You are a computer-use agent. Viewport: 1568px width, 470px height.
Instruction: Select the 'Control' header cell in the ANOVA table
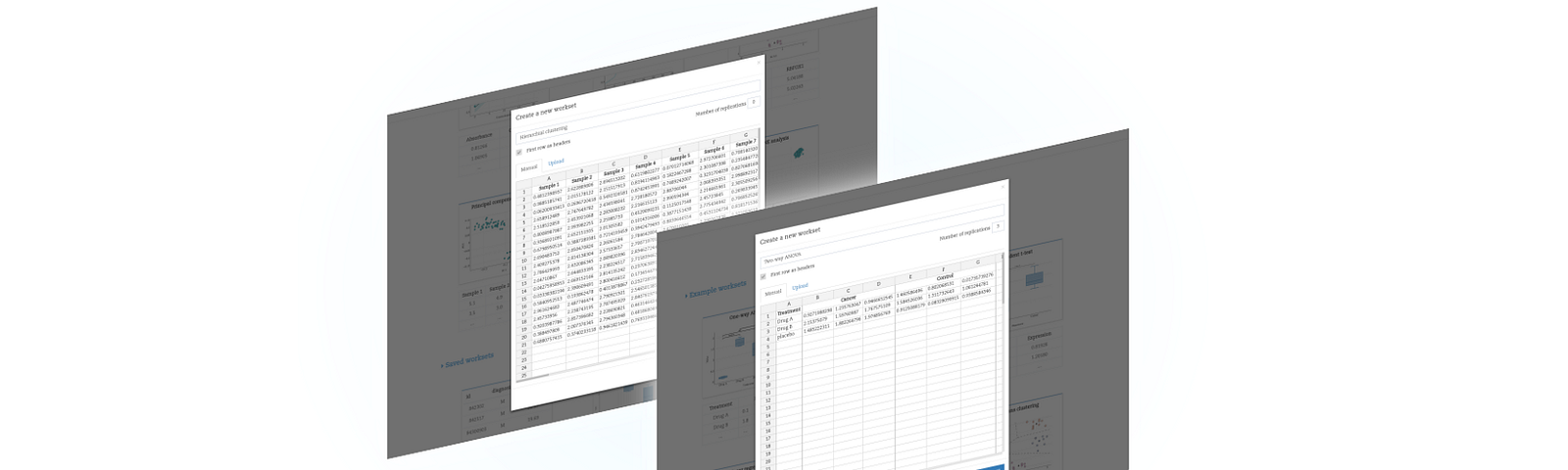pyautogui.click(x=945, y=277)
